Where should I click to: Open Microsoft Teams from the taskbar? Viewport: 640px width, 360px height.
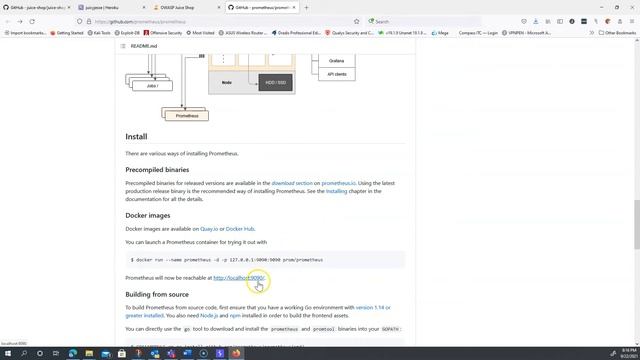(x=171, y=353)
